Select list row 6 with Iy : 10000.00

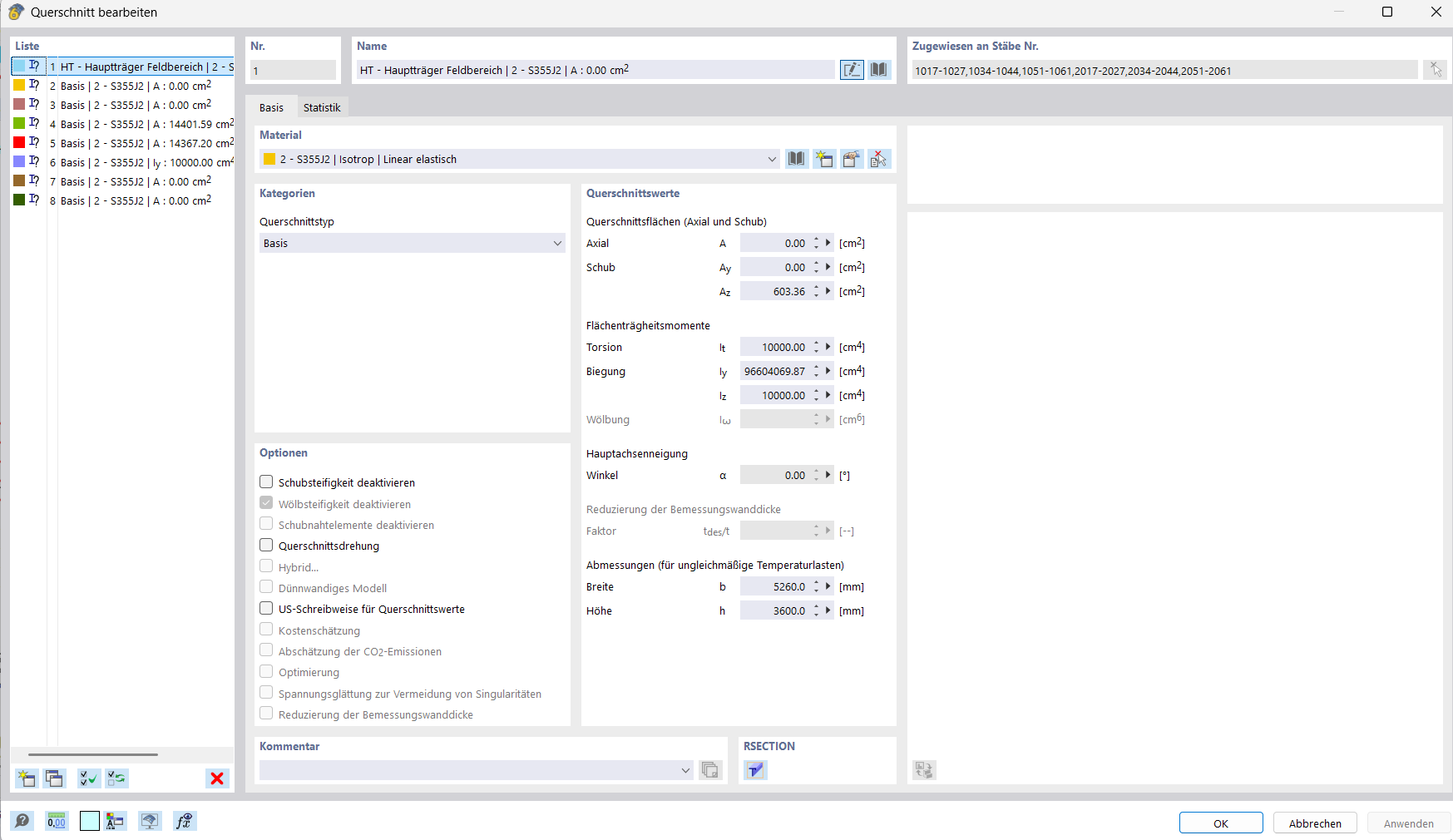pyautogui.click(x=123, y=162)
